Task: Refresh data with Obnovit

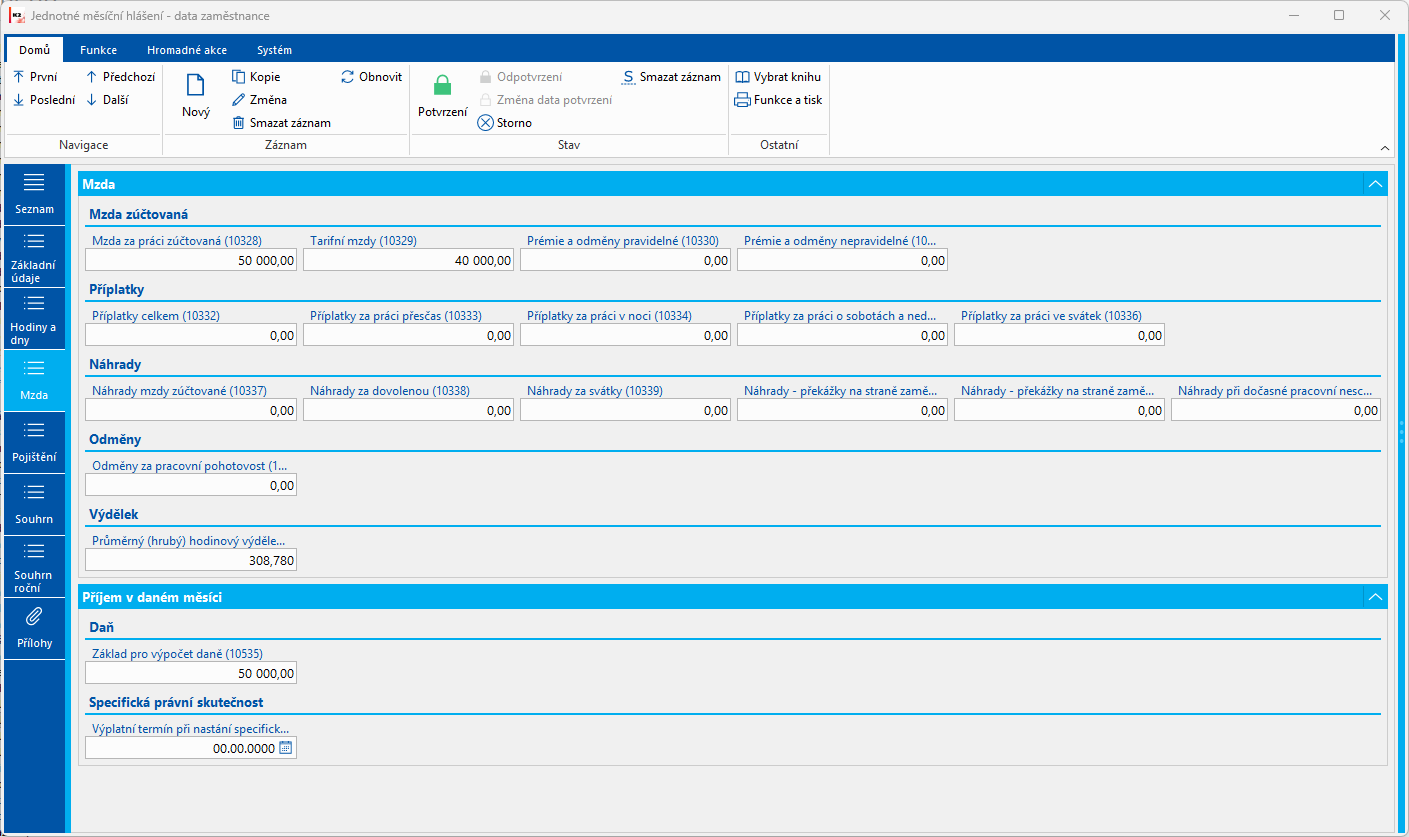Action: point(371,76)
